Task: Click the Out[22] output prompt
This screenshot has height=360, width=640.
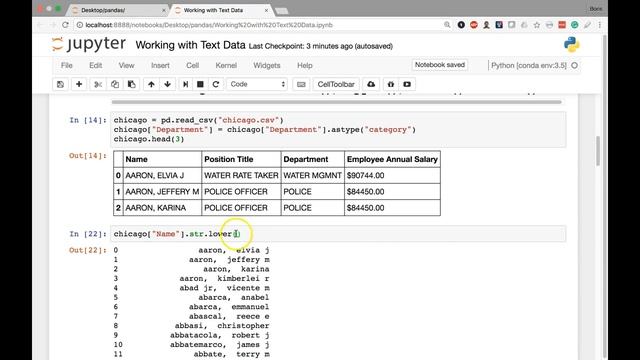Action: (x=88, y=250)
